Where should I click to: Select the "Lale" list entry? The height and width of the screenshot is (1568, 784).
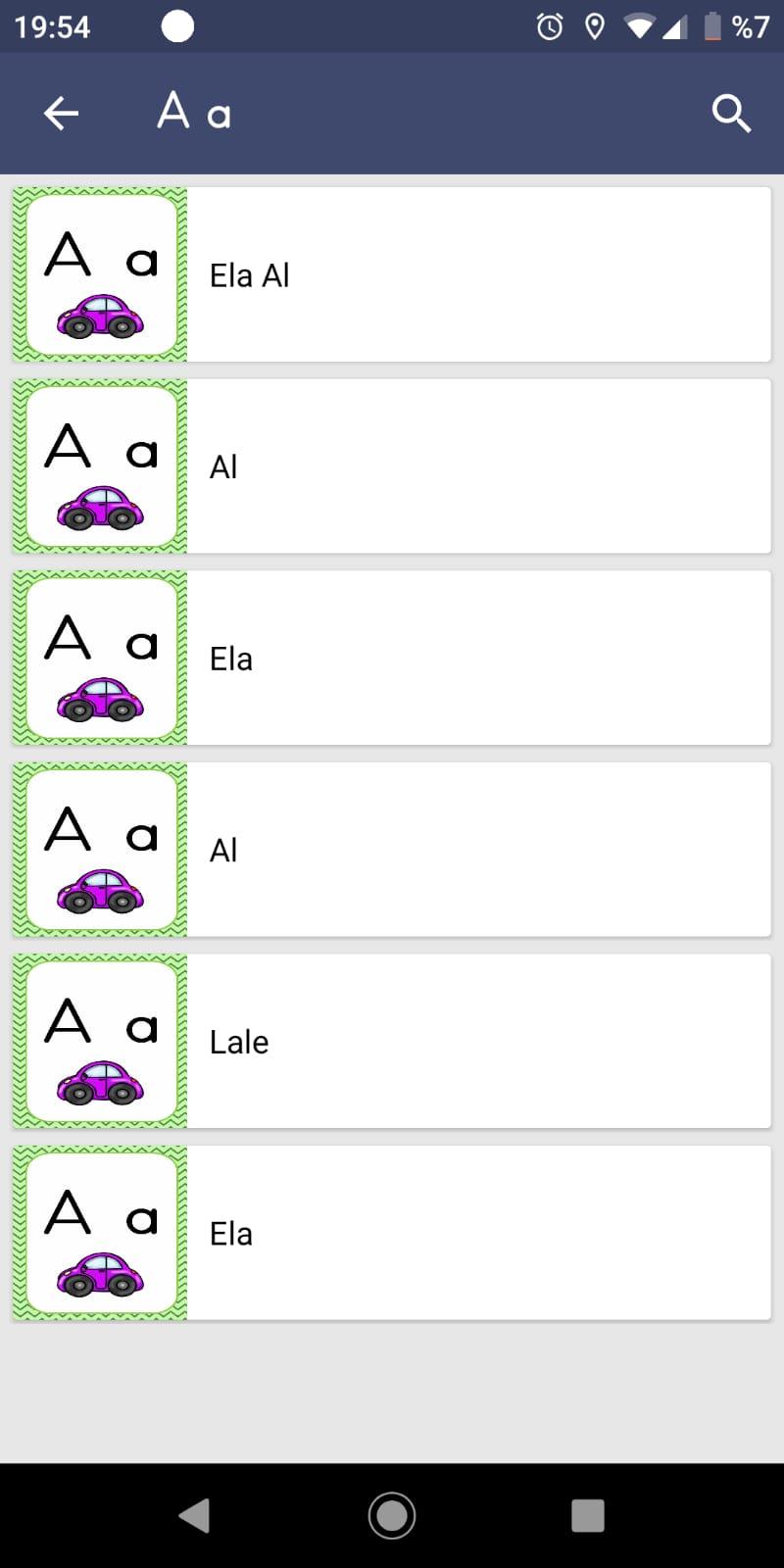[x=392, y=1041]
